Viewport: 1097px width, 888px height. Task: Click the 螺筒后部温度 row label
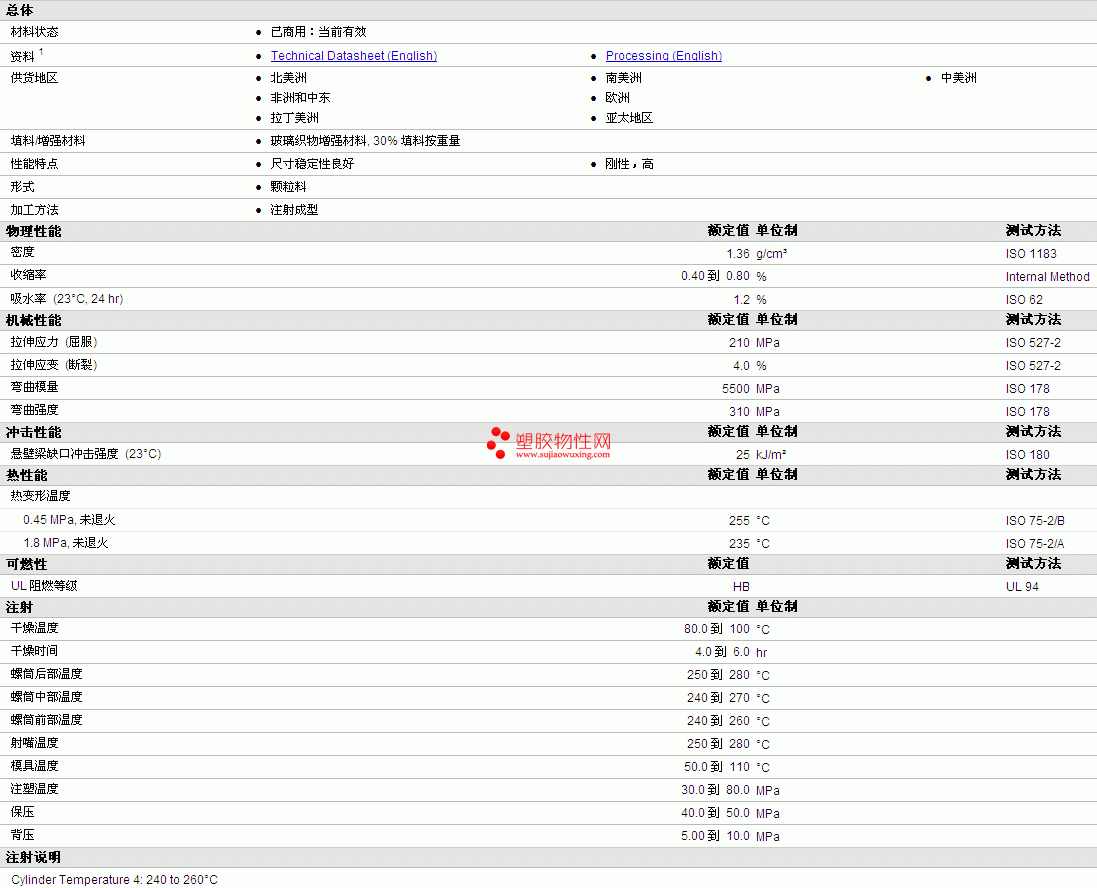click(x=46, y=675)
